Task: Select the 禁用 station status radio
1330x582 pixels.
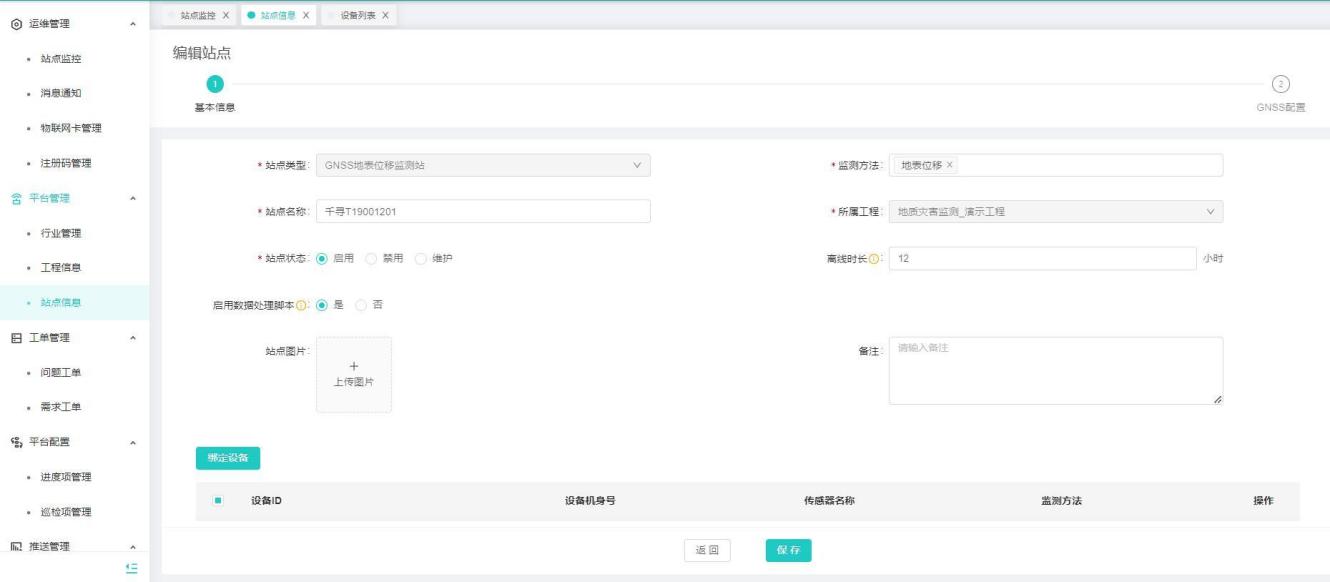Action: 371,258
